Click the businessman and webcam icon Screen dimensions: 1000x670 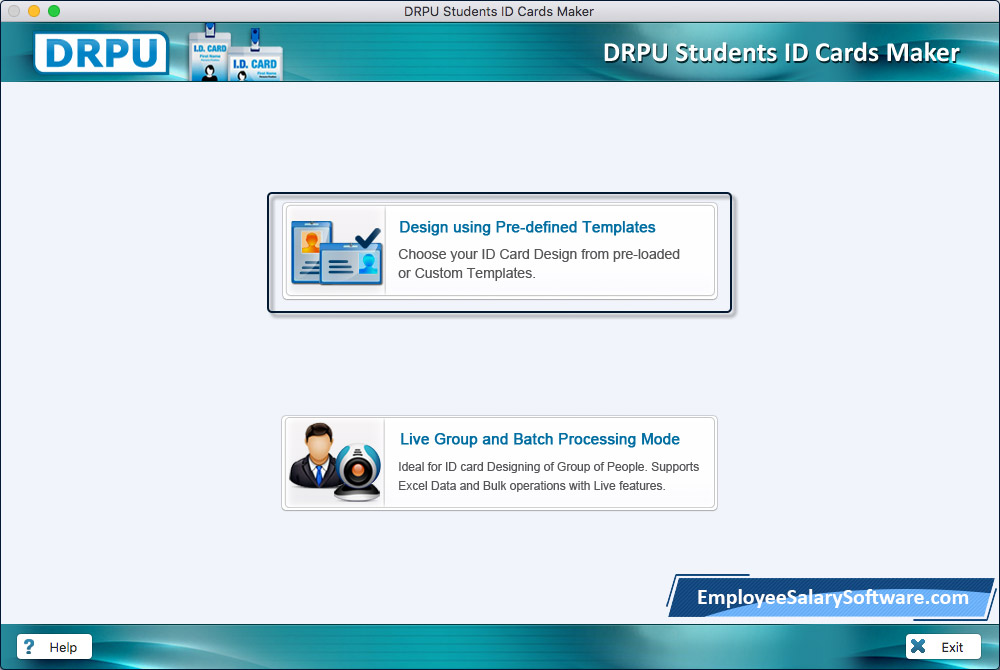(335, 462)
